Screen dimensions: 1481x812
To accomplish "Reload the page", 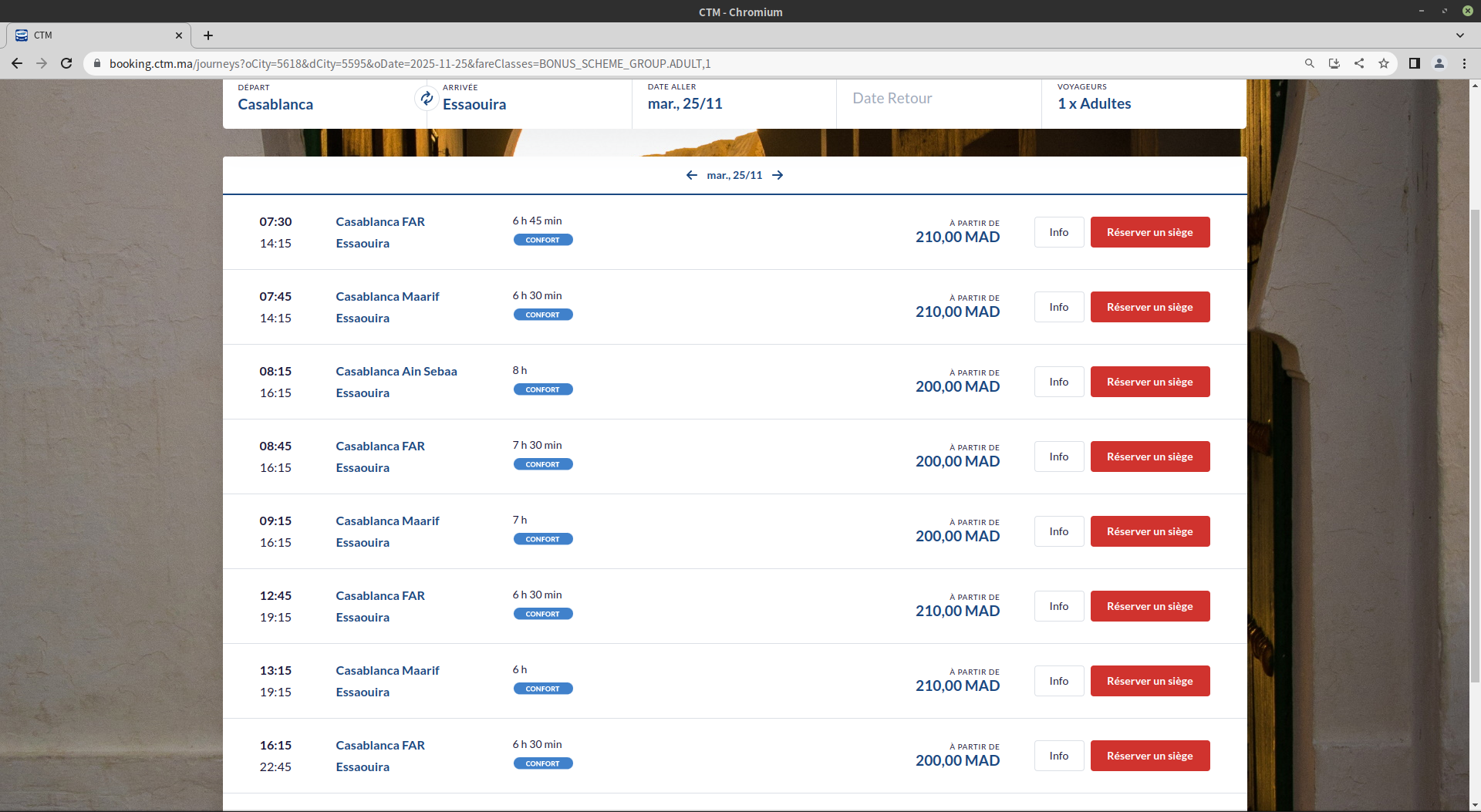I will (x=66, y=63).
